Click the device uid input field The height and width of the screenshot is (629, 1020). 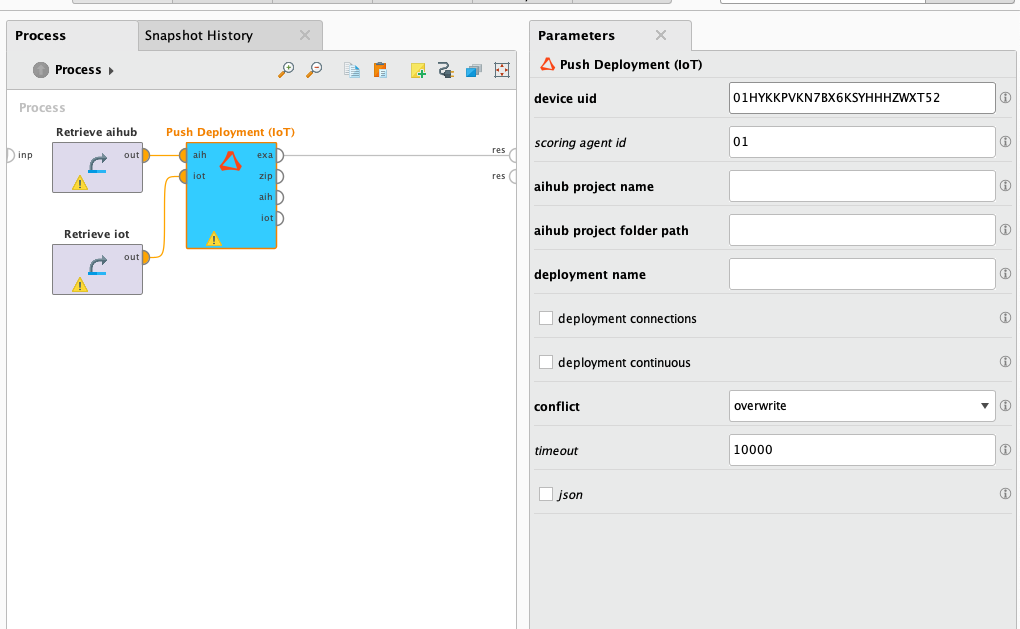point(862,98)
